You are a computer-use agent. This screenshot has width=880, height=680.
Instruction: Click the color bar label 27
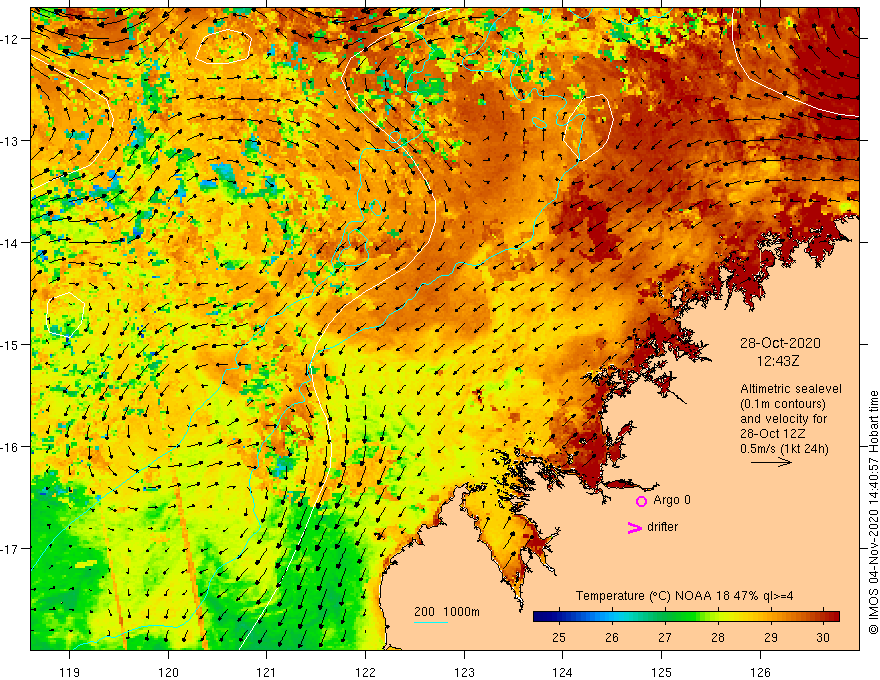[664, 637]
